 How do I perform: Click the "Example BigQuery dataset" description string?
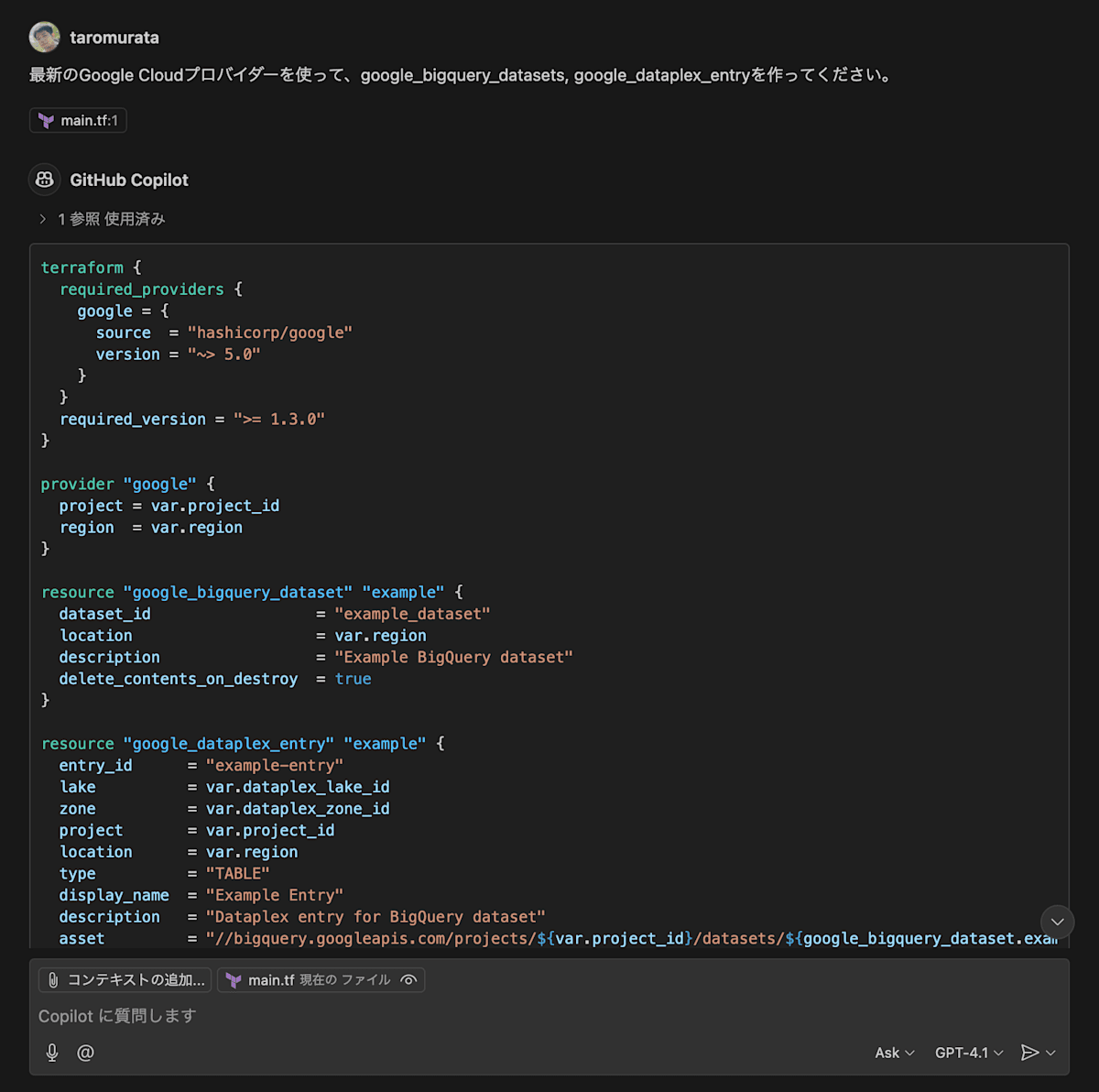pos(453,657)
